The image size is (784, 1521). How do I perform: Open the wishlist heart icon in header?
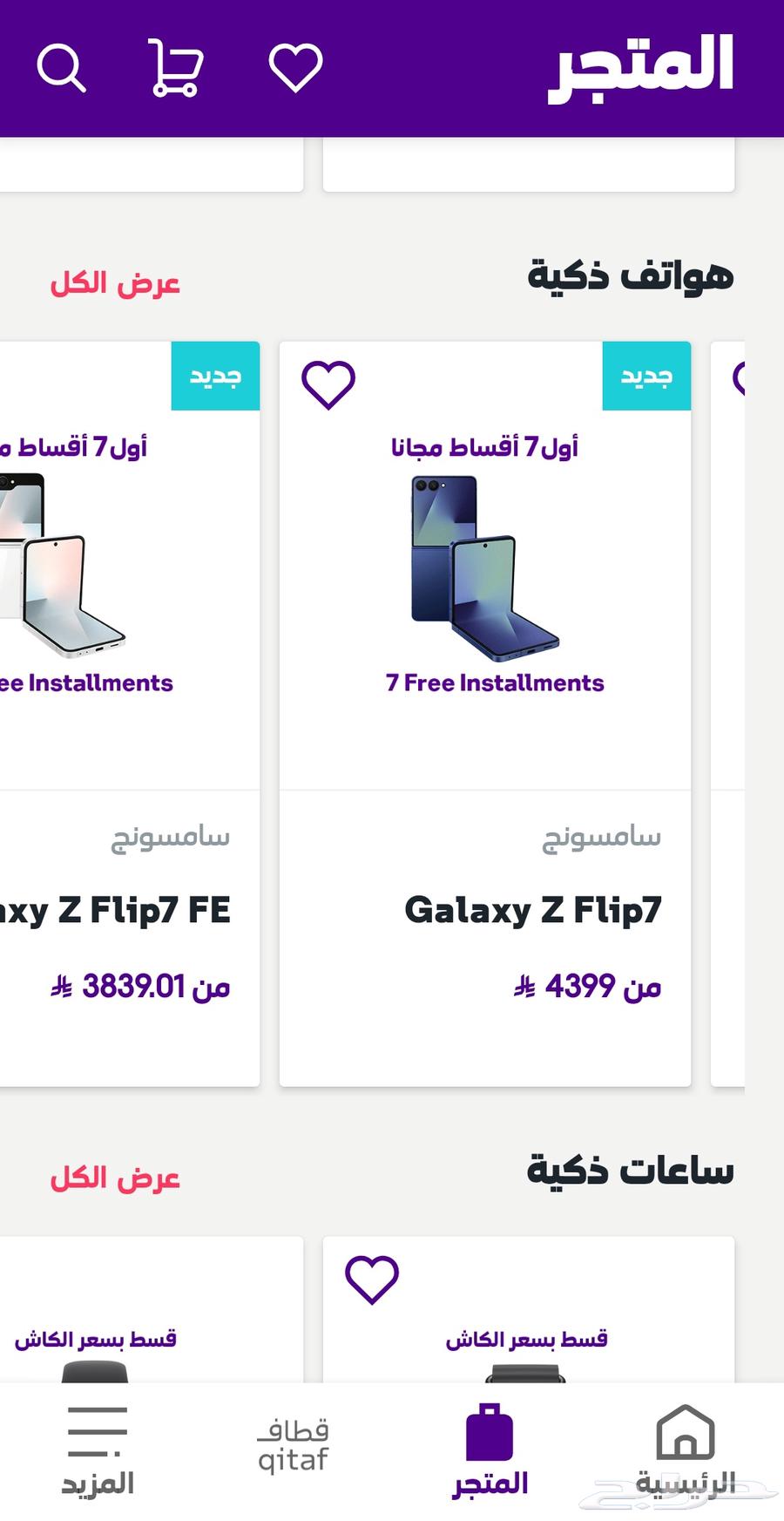click(295, 68)
